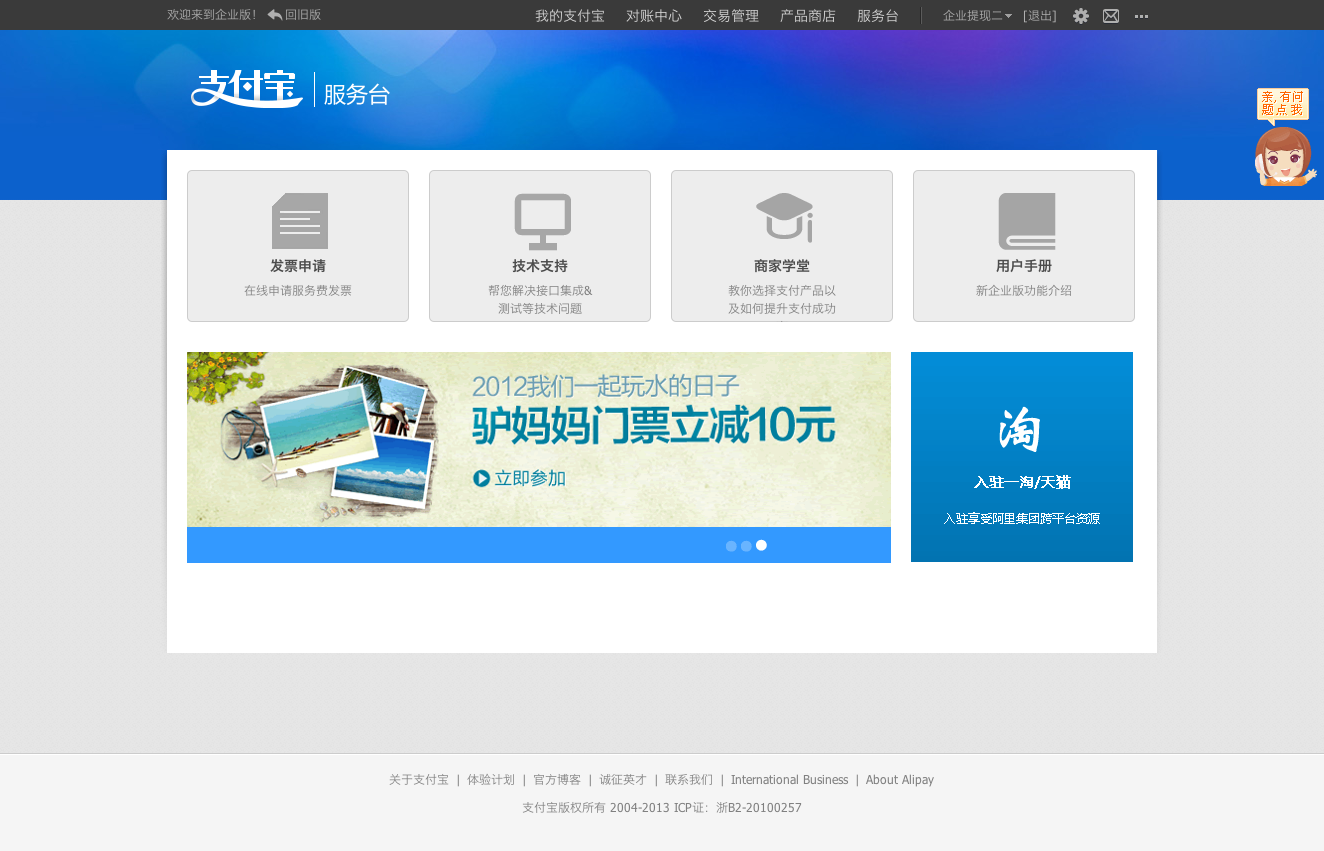Click the cartoon girl help assistant
This screenshot has width=1324, height=851.
[1285, 157]
